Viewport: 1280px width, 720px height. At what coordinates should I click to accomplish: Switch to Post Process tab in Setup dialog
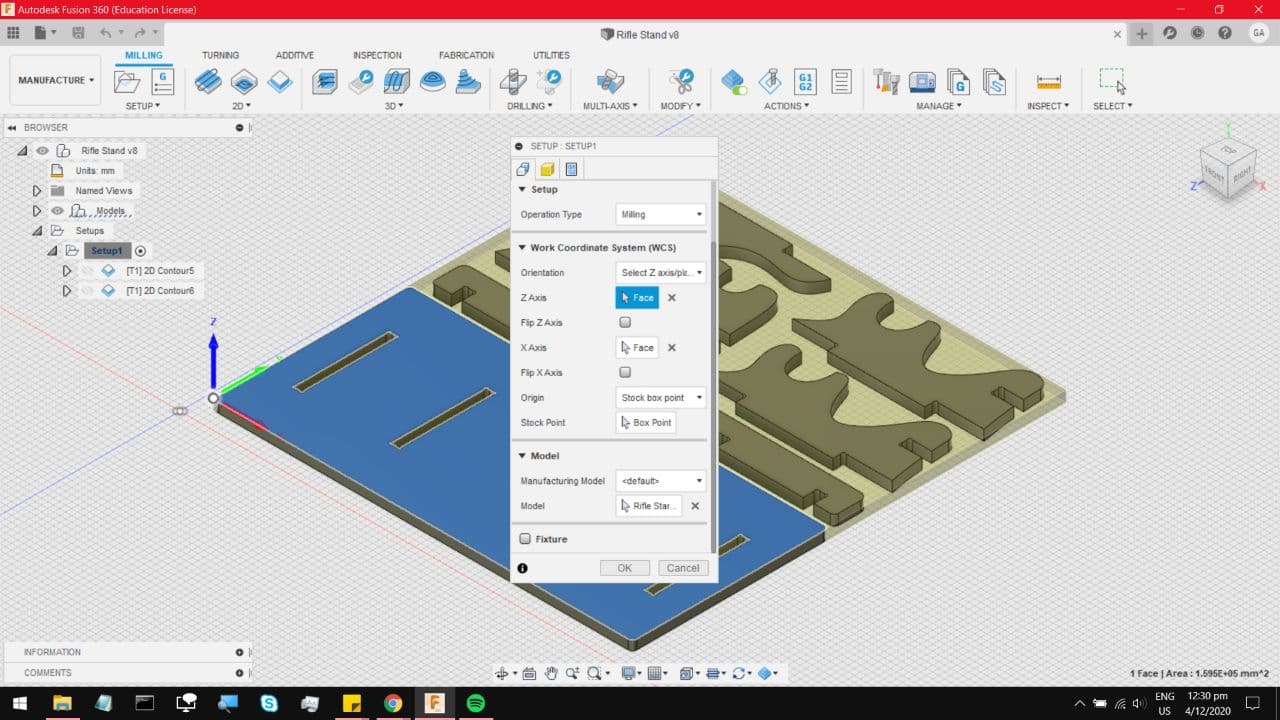[x=571, y=169]
